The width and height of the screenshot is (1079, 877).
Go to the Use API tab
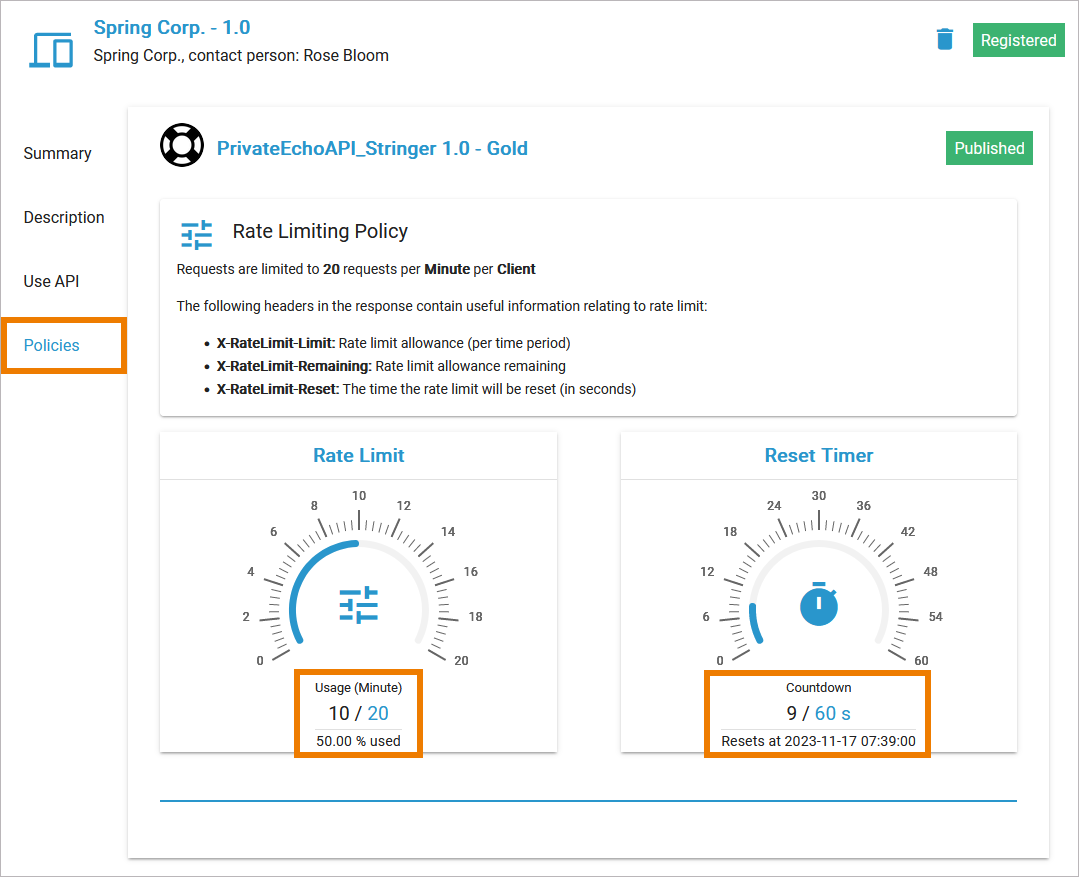click(52, 281)
